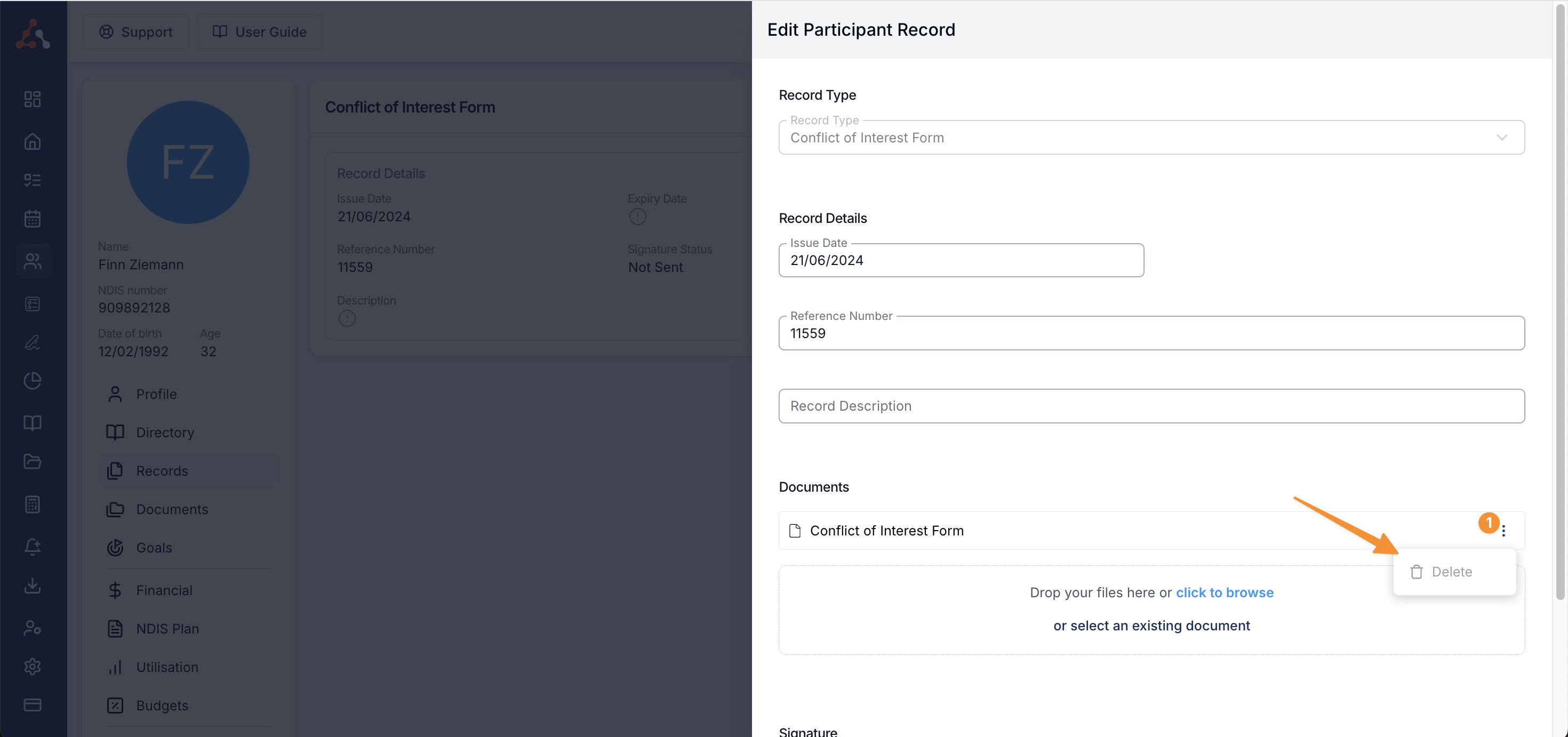Select the Documents tab in participant menu
Screen dimensions: 1568x737
pyautogui.click(x=172, y=509)
